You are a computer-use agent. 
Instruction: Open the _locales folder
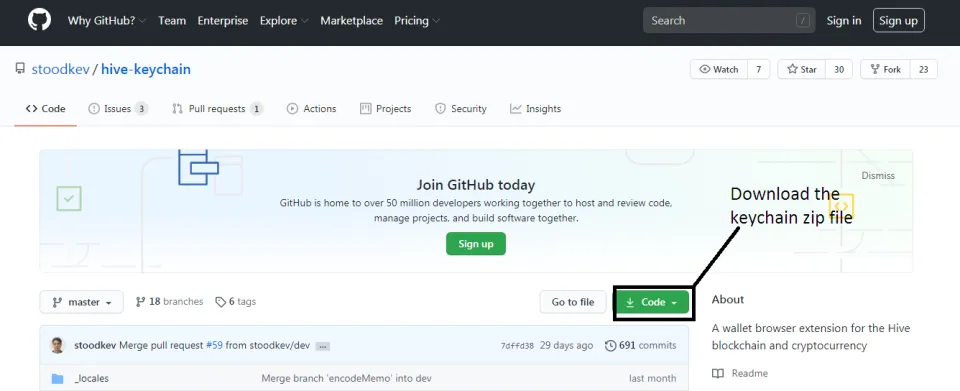click(91, 379)
